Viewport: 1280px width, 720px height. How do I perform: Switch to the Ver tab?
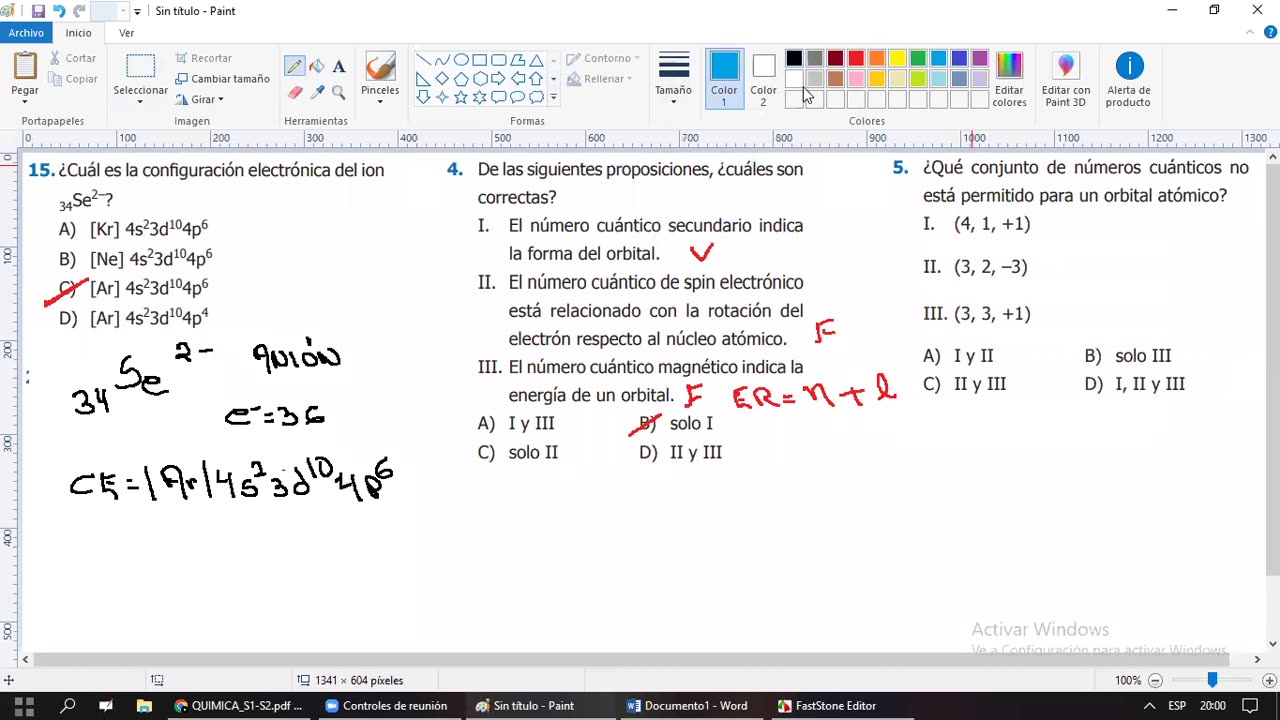(127, 33)
